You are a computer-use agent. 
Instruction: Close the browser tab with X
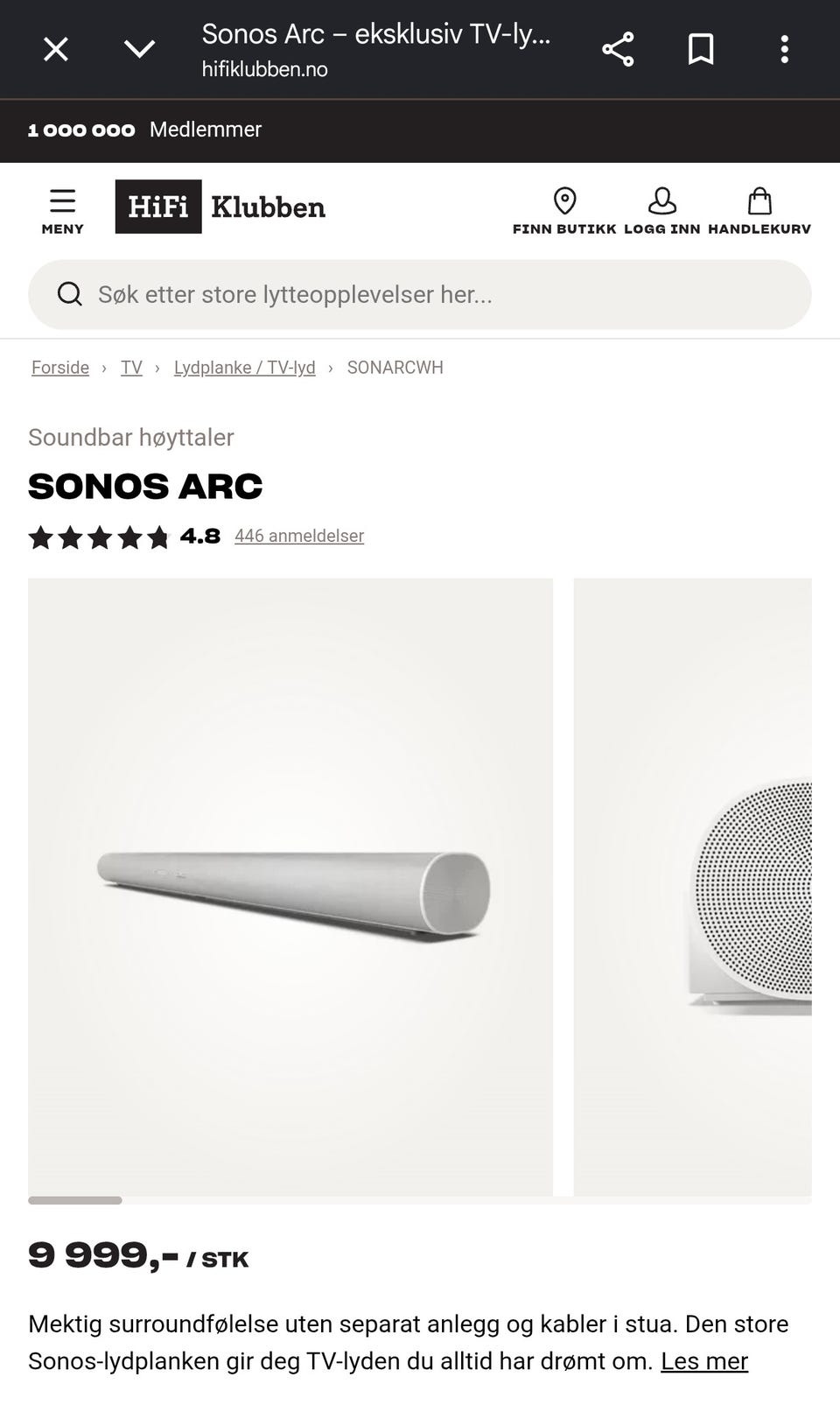(x=56, y=49)
